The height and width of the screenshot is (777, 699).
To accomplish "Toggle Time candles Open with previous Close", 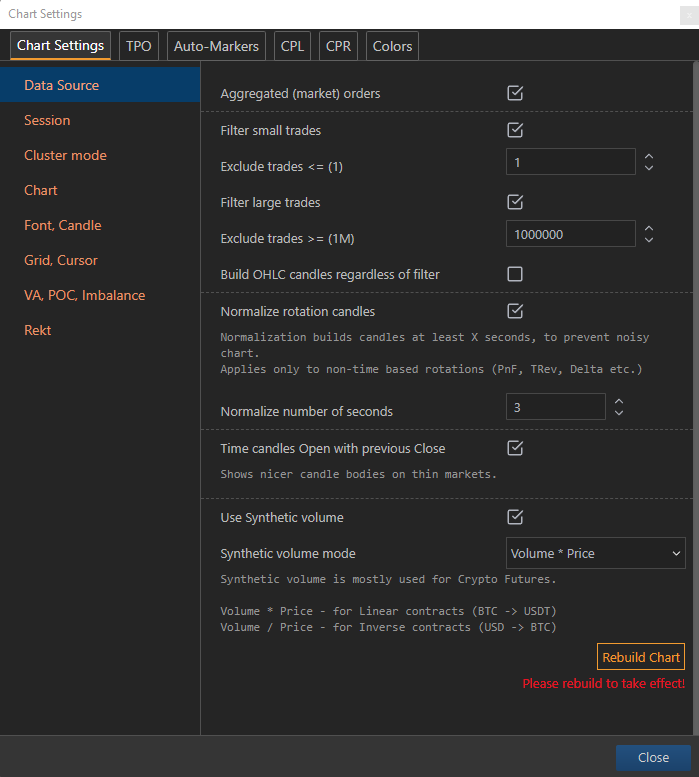I will [515, 448].
